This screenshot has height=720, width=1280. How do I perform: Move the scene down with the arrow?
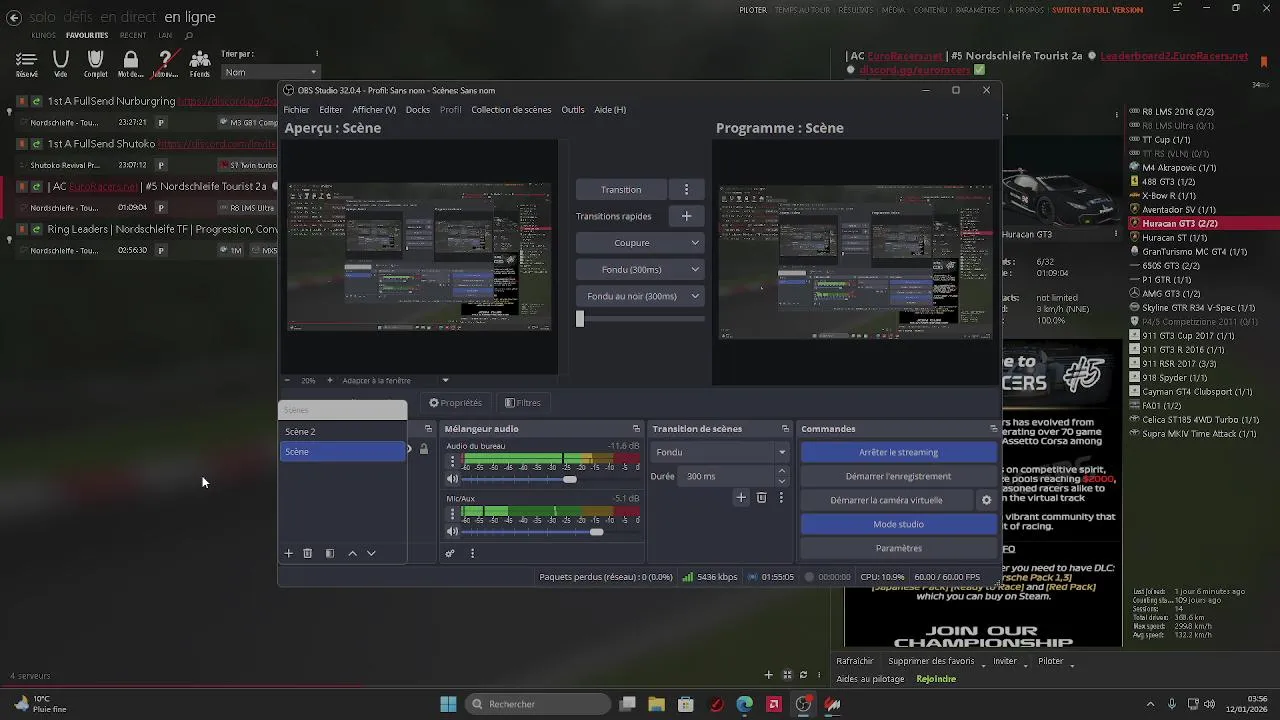[x=371, y=553]
